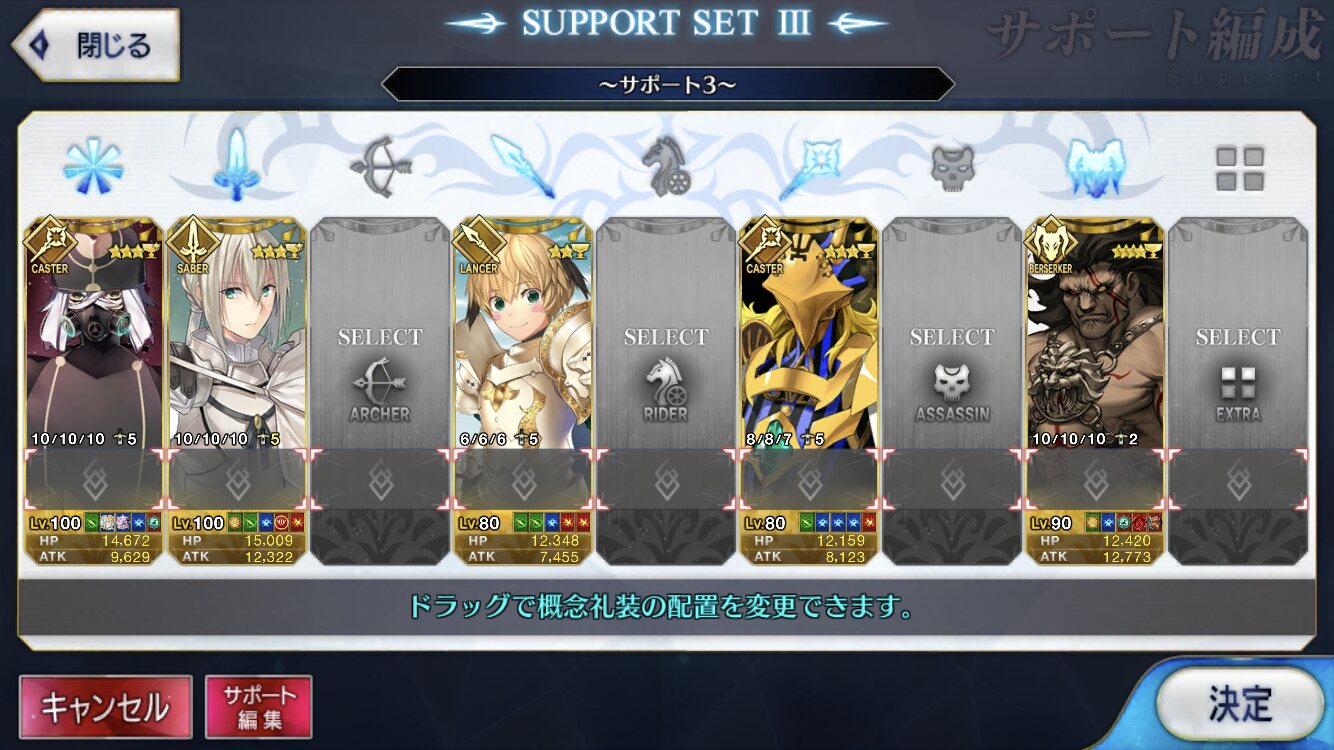Select the Caster class staff icon

tap(808, 167)
